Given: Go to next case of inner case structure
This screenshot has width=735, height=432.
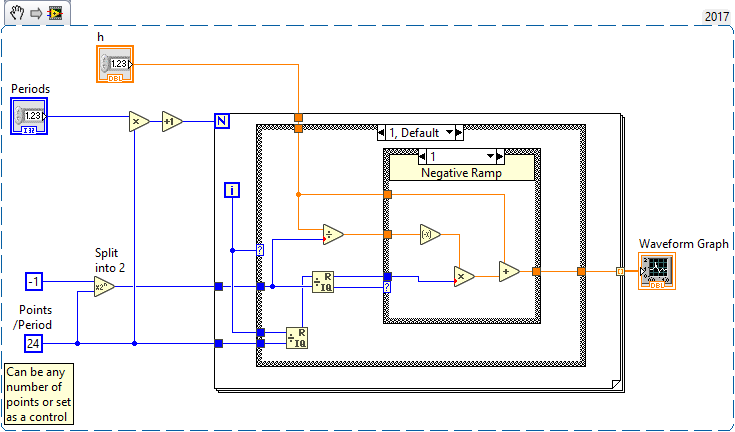Looking at the screenshot, I should [501, 156].
